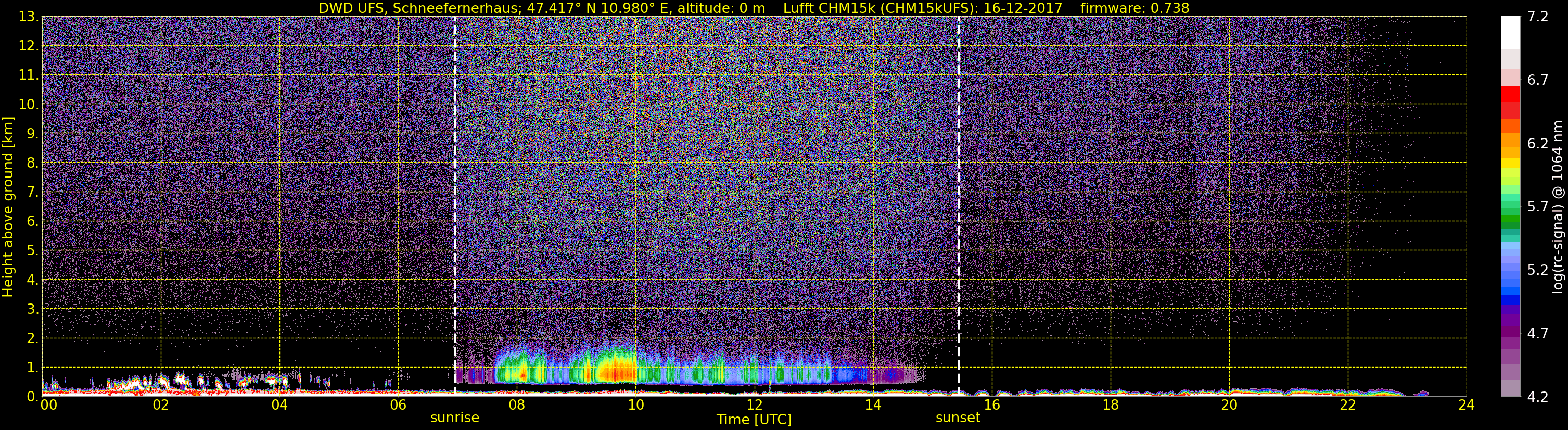Click height axis tick "9."
1568x430 pixels.
pos(32,134)
